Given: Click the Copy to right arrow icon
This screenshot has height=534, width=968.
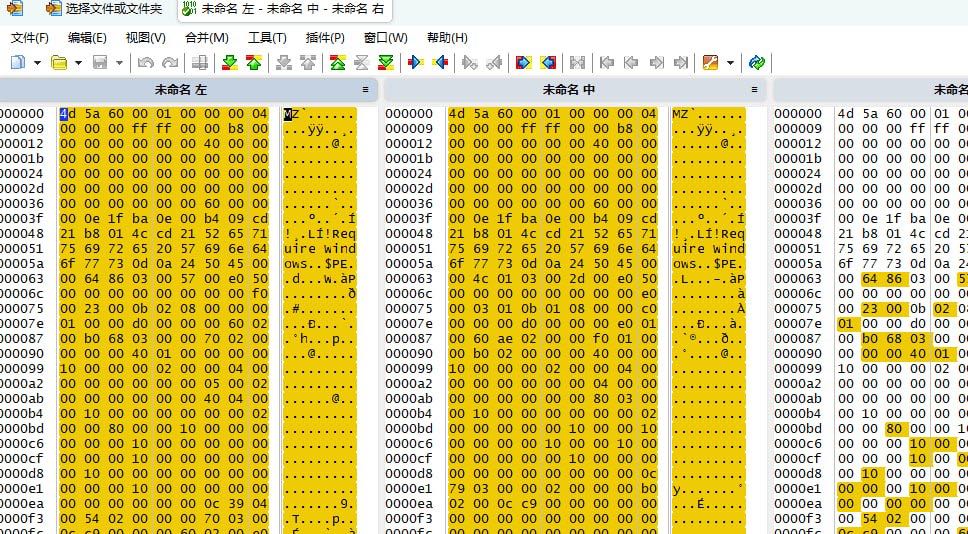Looking at the screenshot, I should [x=415, y=63].
